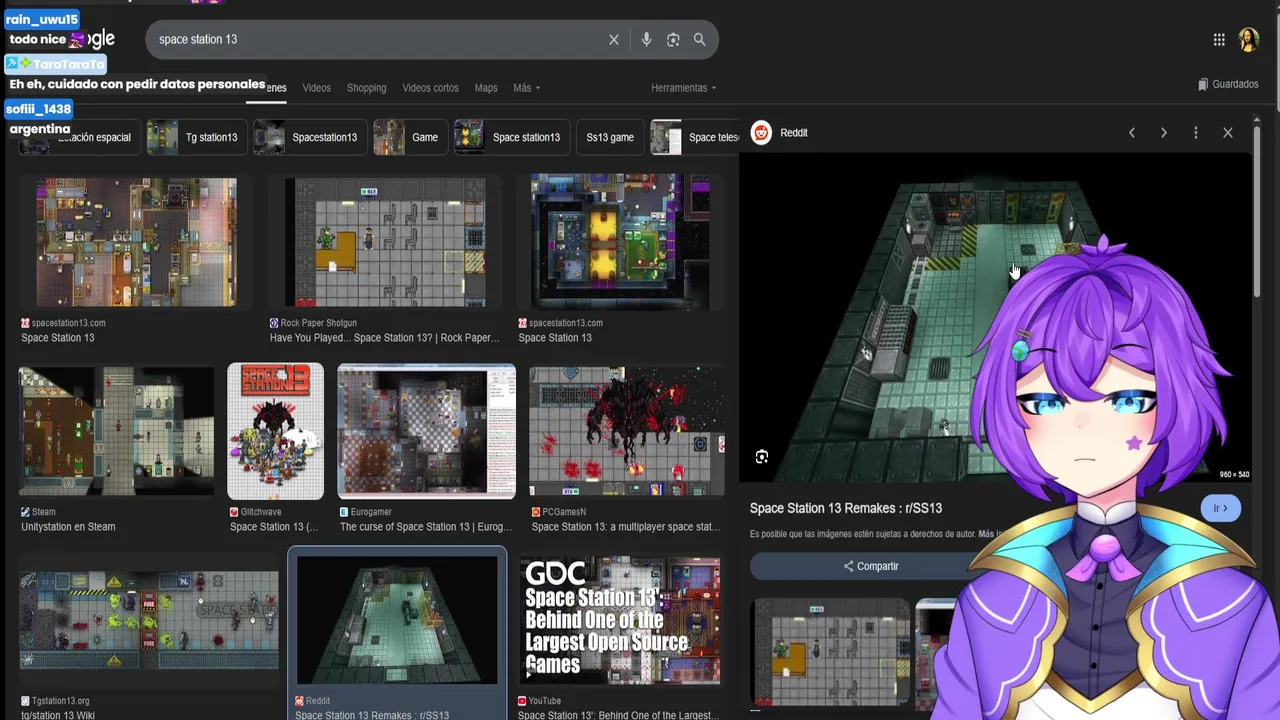Open selected Reddit Remakes thumbnail in grid

point(397,620)
